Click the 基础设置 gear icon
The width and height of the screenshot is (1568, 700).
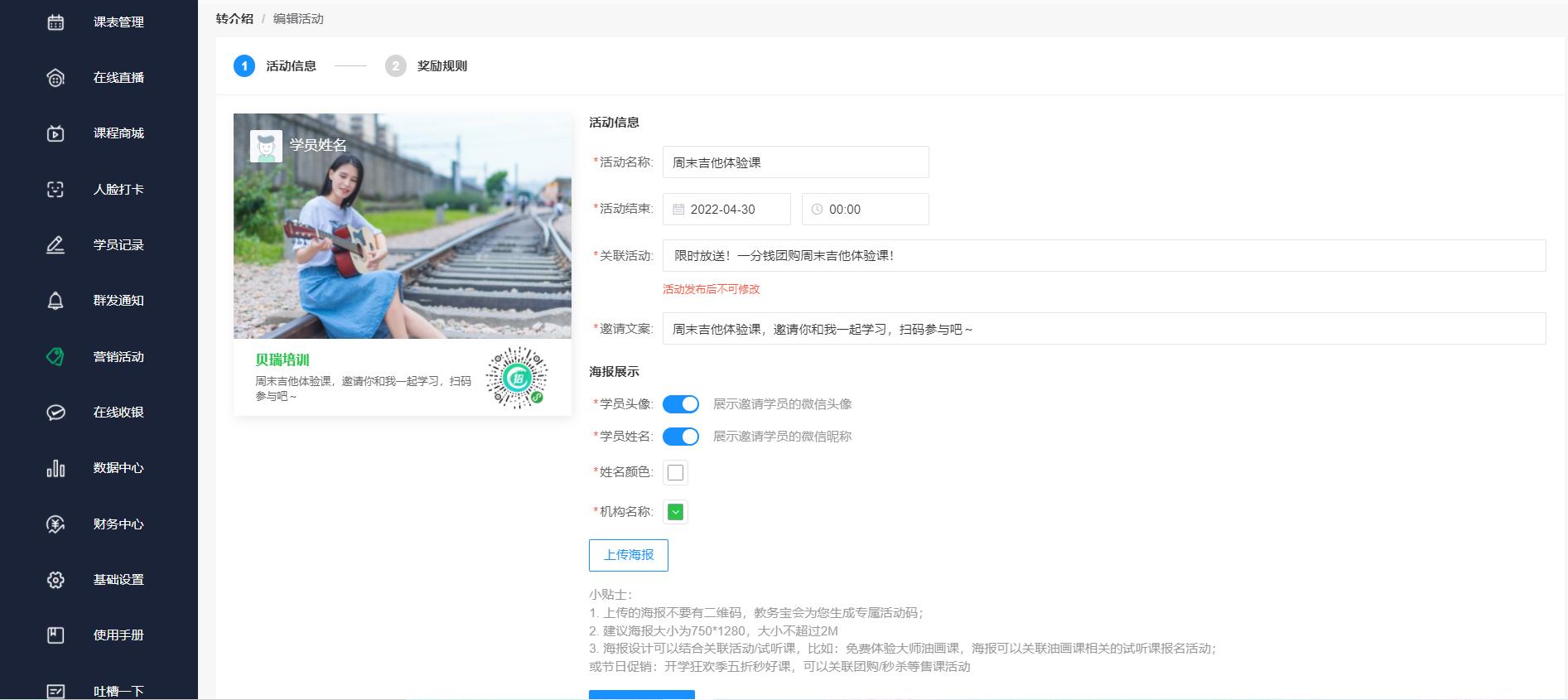pos(55,580)
